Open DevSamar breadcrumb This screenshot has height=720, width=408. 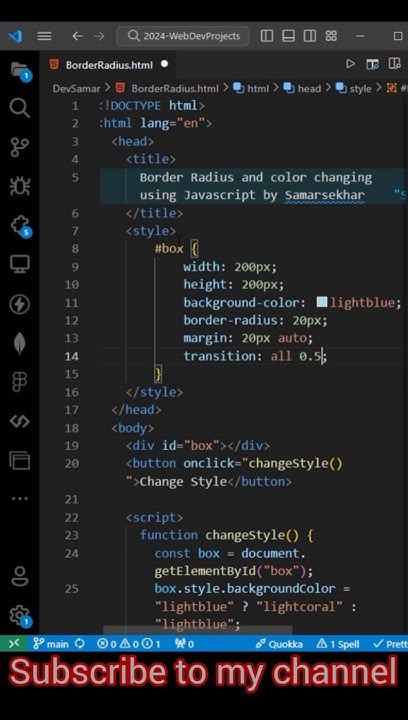pos(76,88)
